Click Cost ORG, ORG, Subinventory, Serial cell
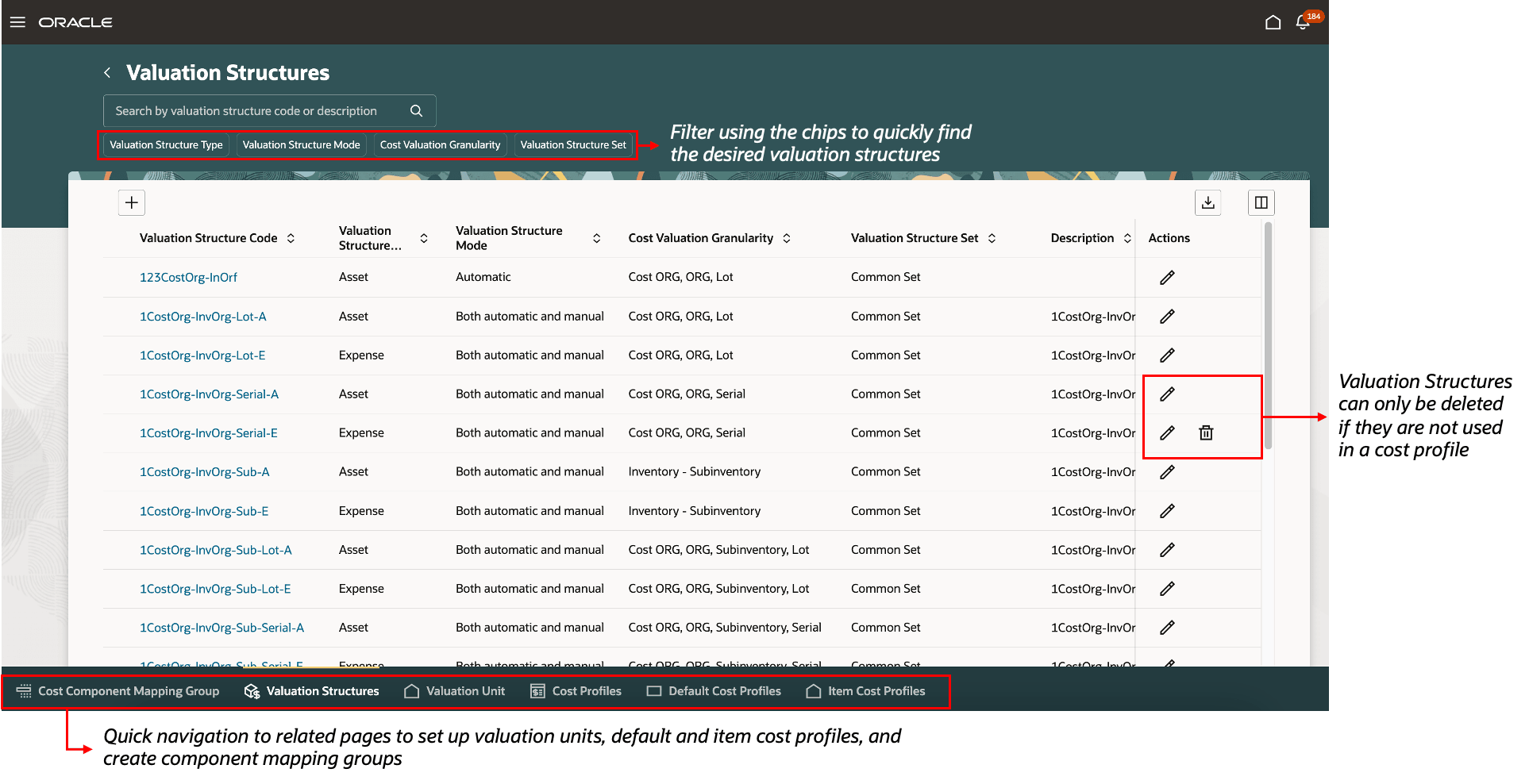 [x=725, y=628]
